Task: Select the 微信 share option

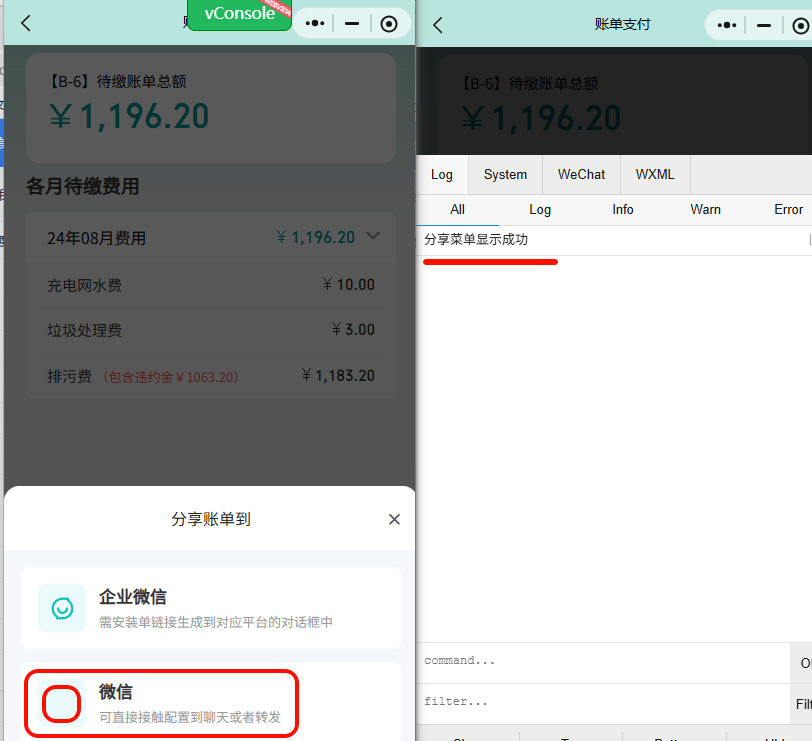Action: pyautogui.click(x=160, y=703)
